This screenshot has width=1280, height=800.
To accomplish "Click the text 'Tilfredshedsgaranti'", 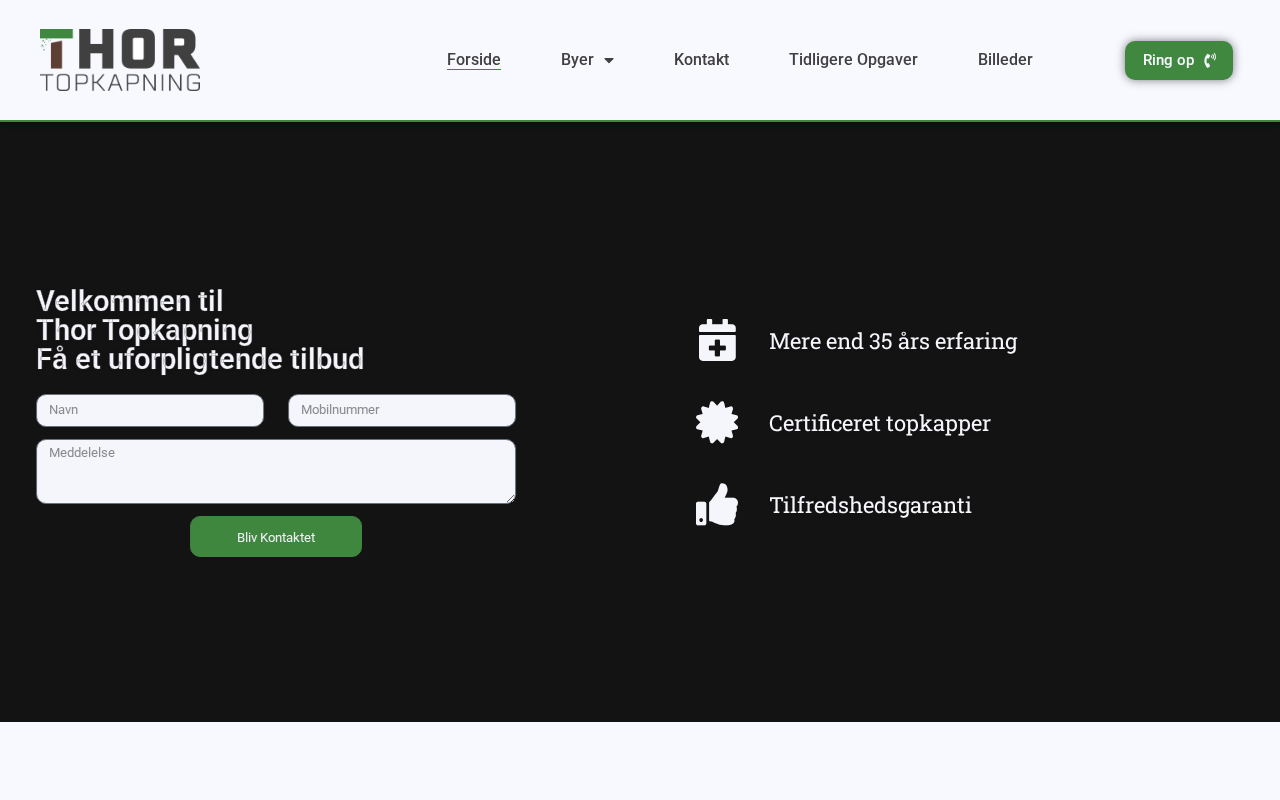I will click(x=871, y=505).
